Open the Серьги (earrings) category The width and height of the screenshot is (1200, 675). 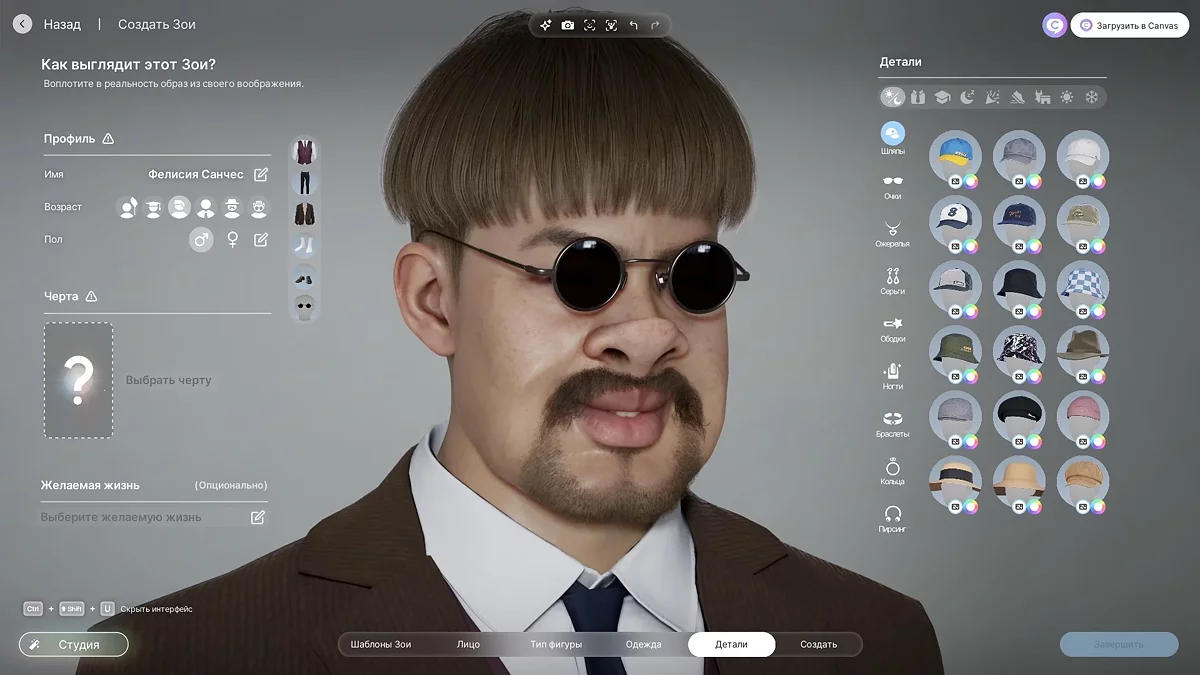893,275
